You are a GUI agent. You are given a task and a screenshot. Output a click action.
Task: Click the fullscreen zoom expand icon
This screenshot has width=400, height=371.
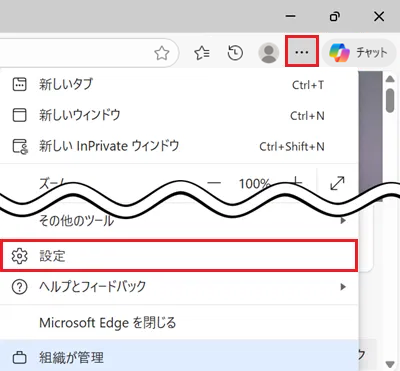(x=337, y=183)
